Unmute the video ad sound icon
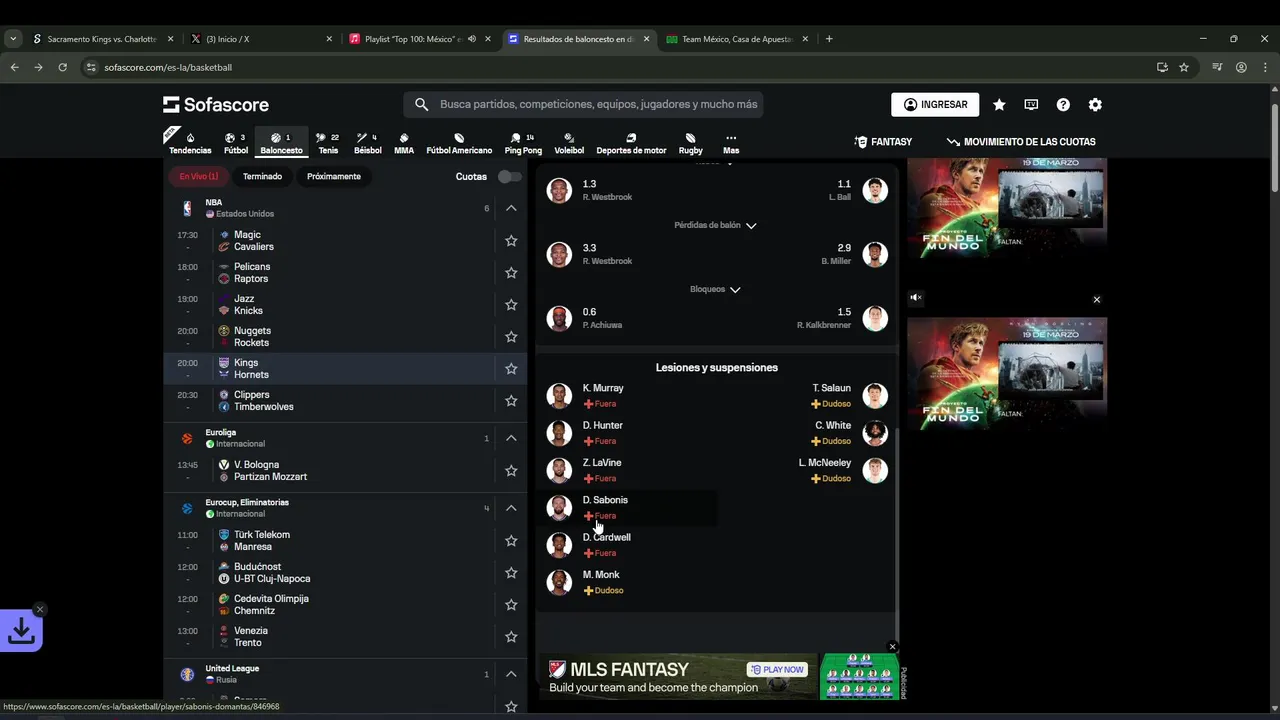The width and height of the screenshot is (1280, 720). click(x=915, y=298)
